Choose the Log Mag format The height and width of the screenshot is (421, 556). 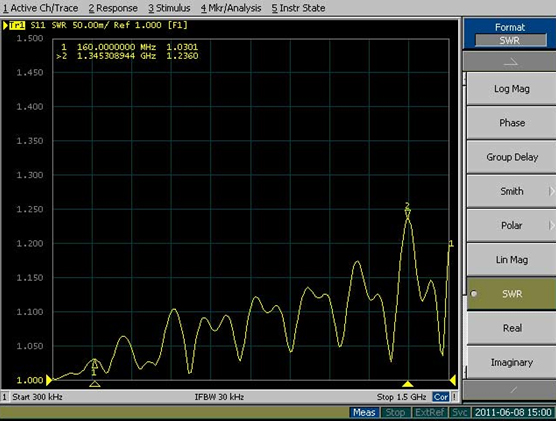click(x=511, y=89)
